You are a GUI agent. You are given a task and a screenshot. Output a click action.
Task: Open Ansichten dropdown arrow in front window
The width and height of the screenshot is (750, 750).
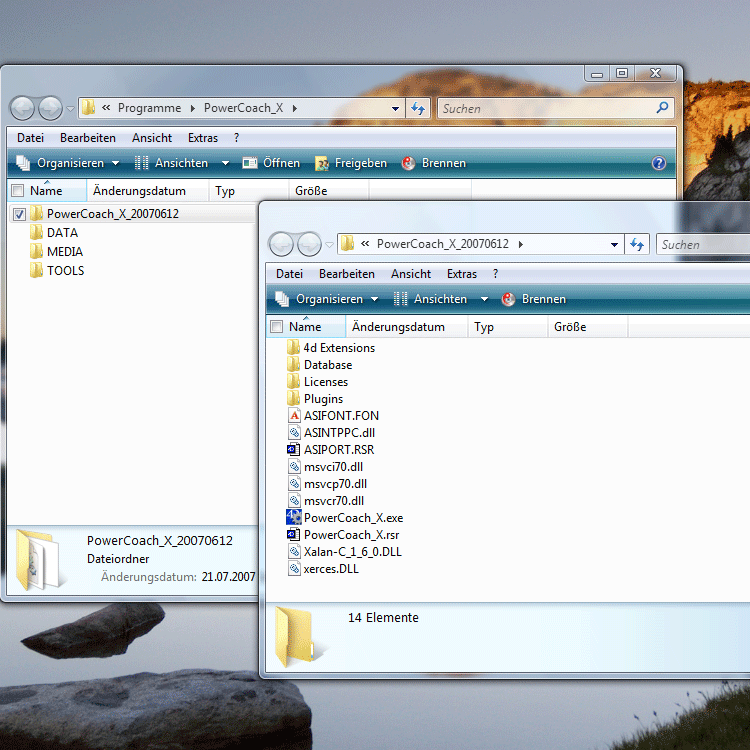[484, 299]
